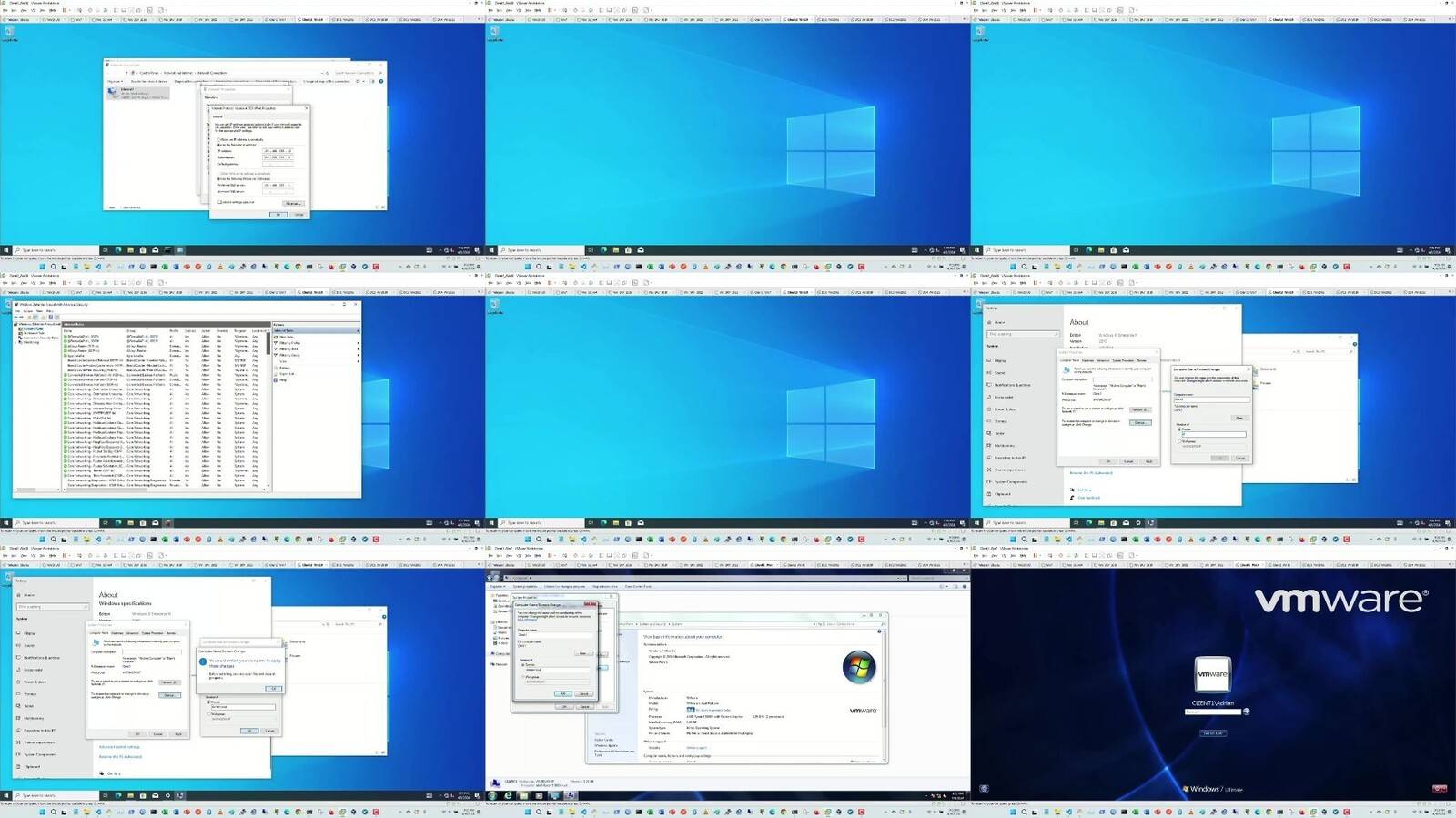Switch to Remote tab in restart-prompt screenshot's System Properties
The image size is (1456, 818).
click(x=170, y=633)
